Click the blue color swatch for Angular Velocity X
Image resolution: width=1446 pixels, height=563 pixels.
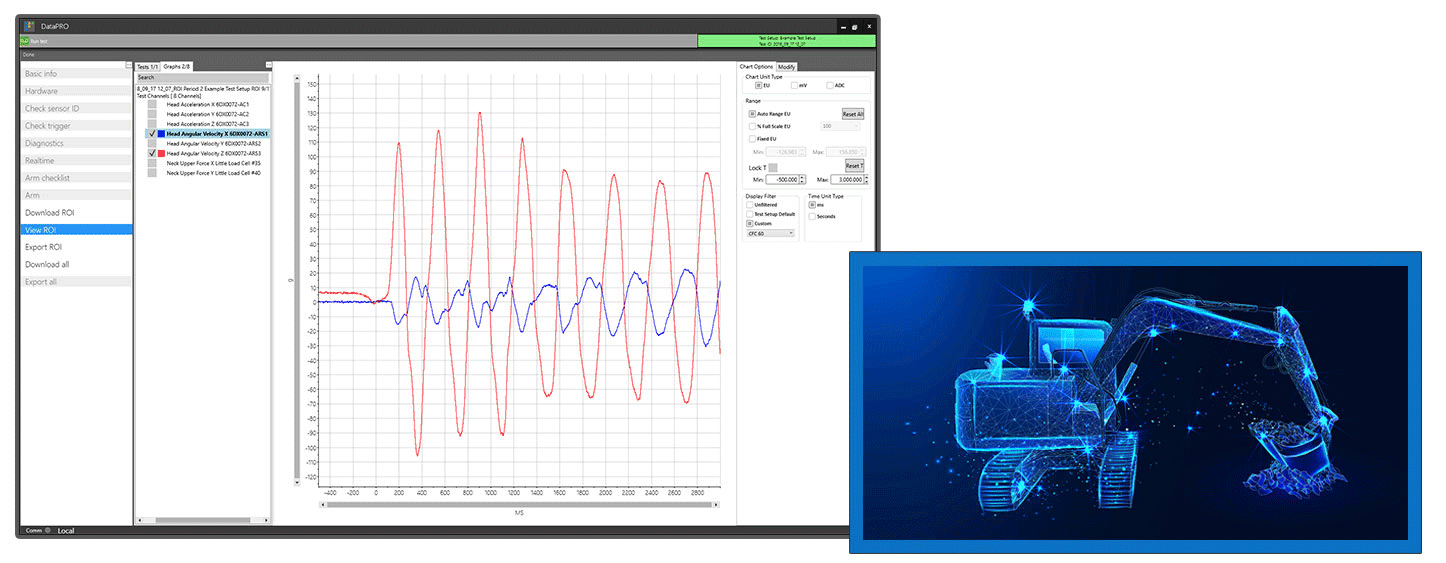[x=160, y=133]
